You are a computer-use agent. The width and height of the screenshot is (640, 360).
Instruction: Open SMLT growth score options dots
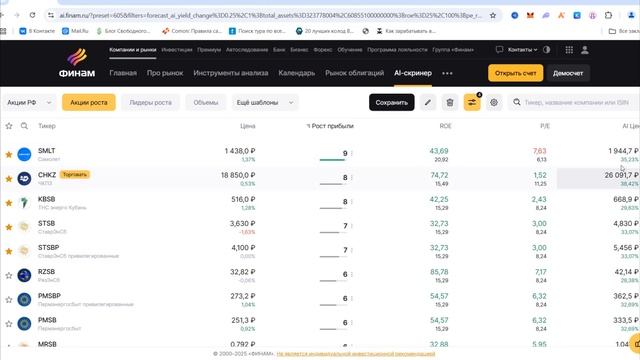(x=352, y=153)
